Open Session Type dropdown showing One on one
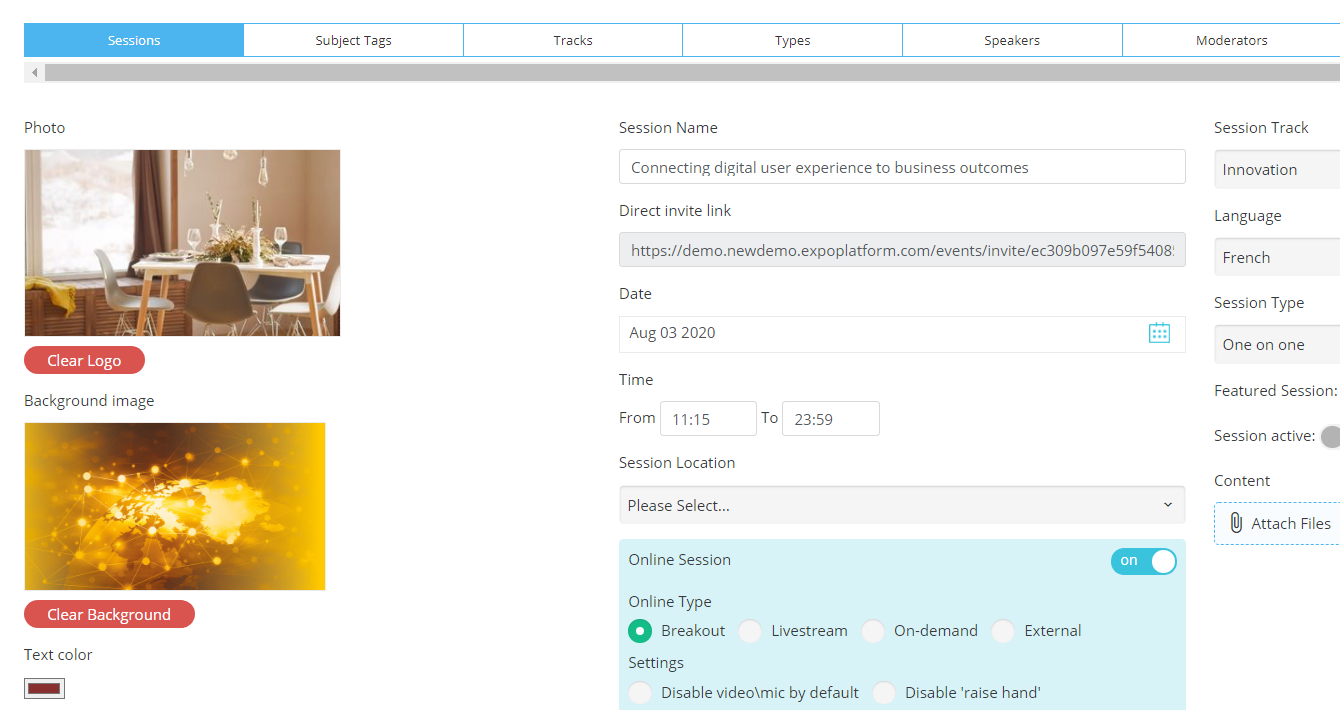 [x=1278, y=345]
